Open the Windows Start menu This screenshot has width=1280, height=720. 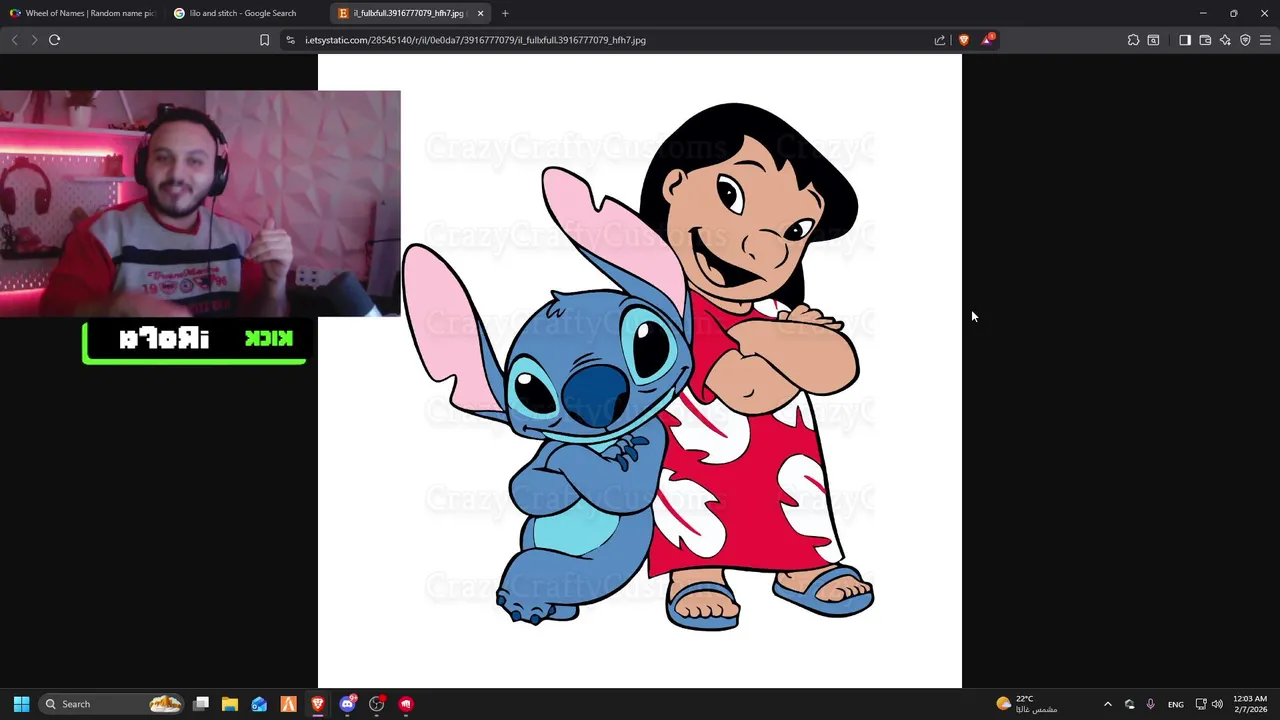[21, 704]
